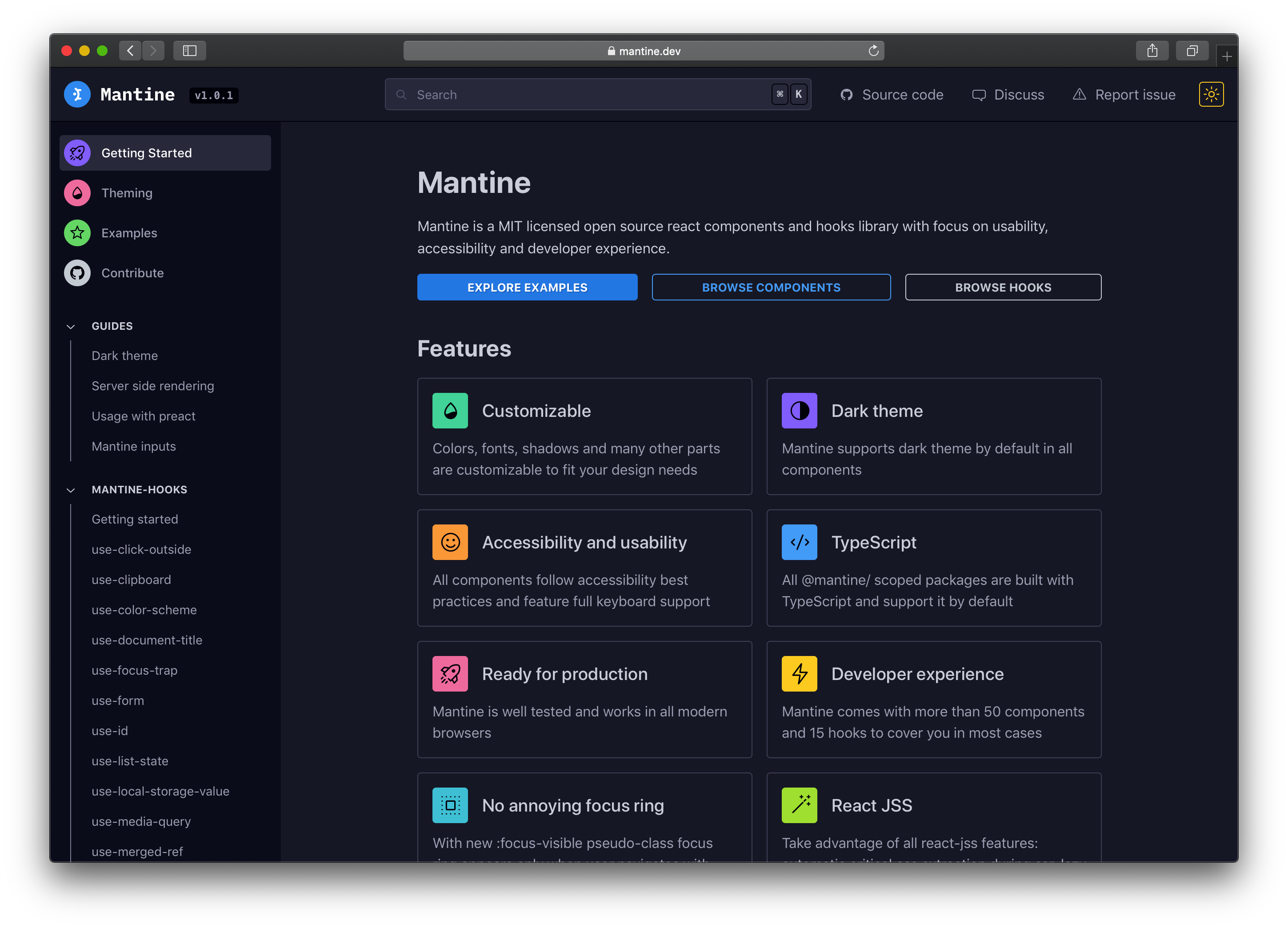This screenshot has height=928, width=1288.
Task: Click the Examples star icon
Action: [x=77, y=233]
